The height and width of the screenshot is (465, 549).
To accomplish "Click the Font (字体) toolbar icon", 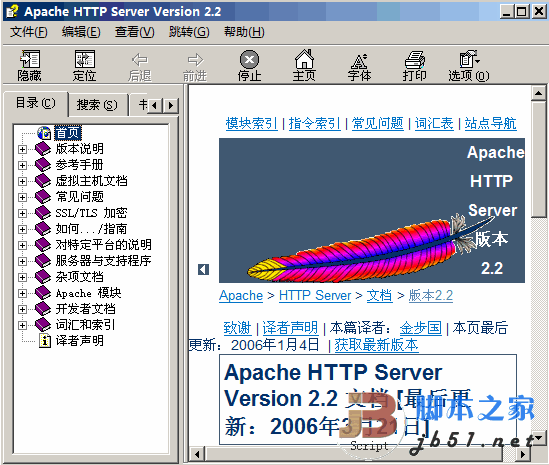I will tap(359, 61).
